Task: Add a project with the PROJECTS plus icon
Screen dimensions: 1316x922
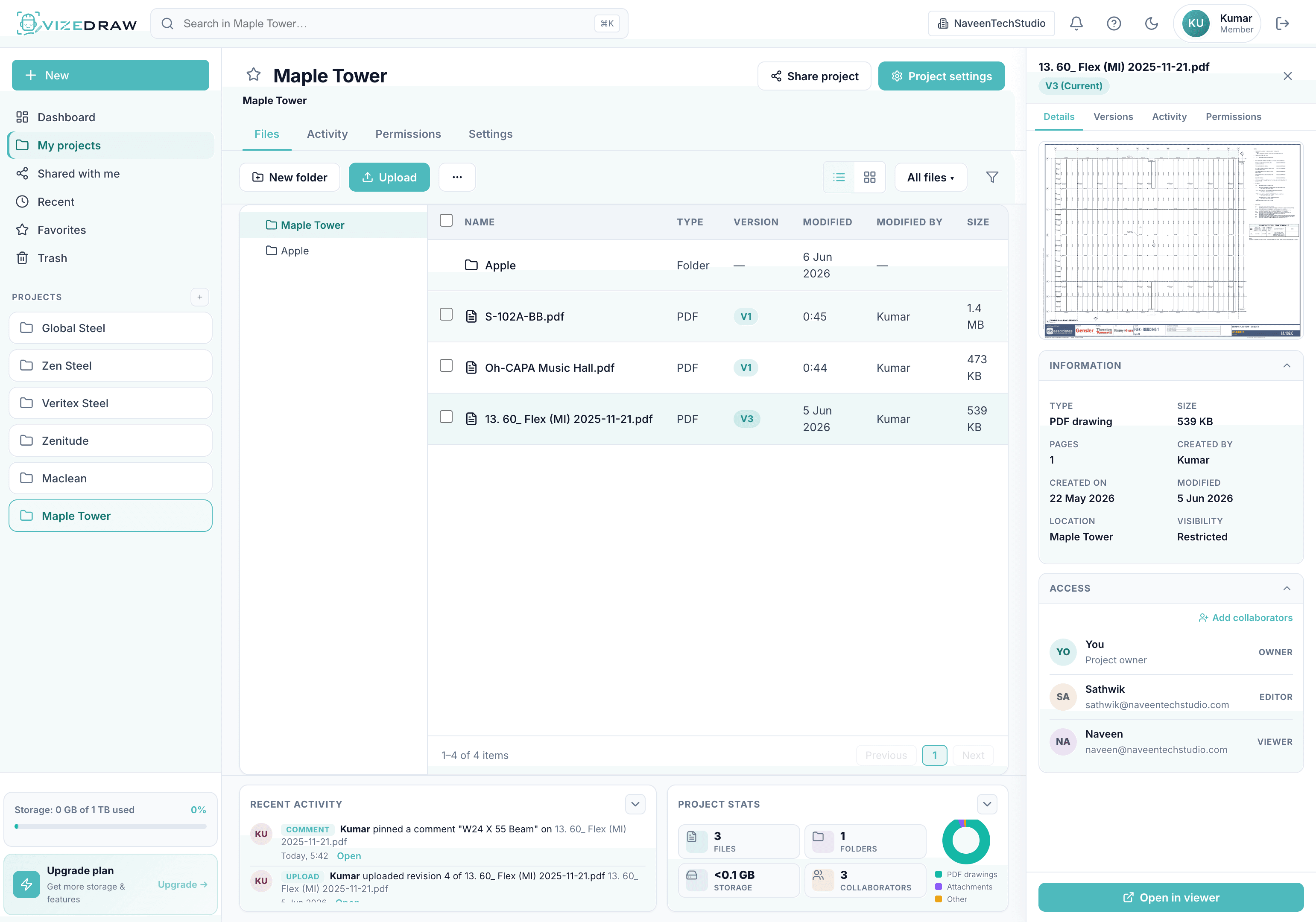Action: 199,297
